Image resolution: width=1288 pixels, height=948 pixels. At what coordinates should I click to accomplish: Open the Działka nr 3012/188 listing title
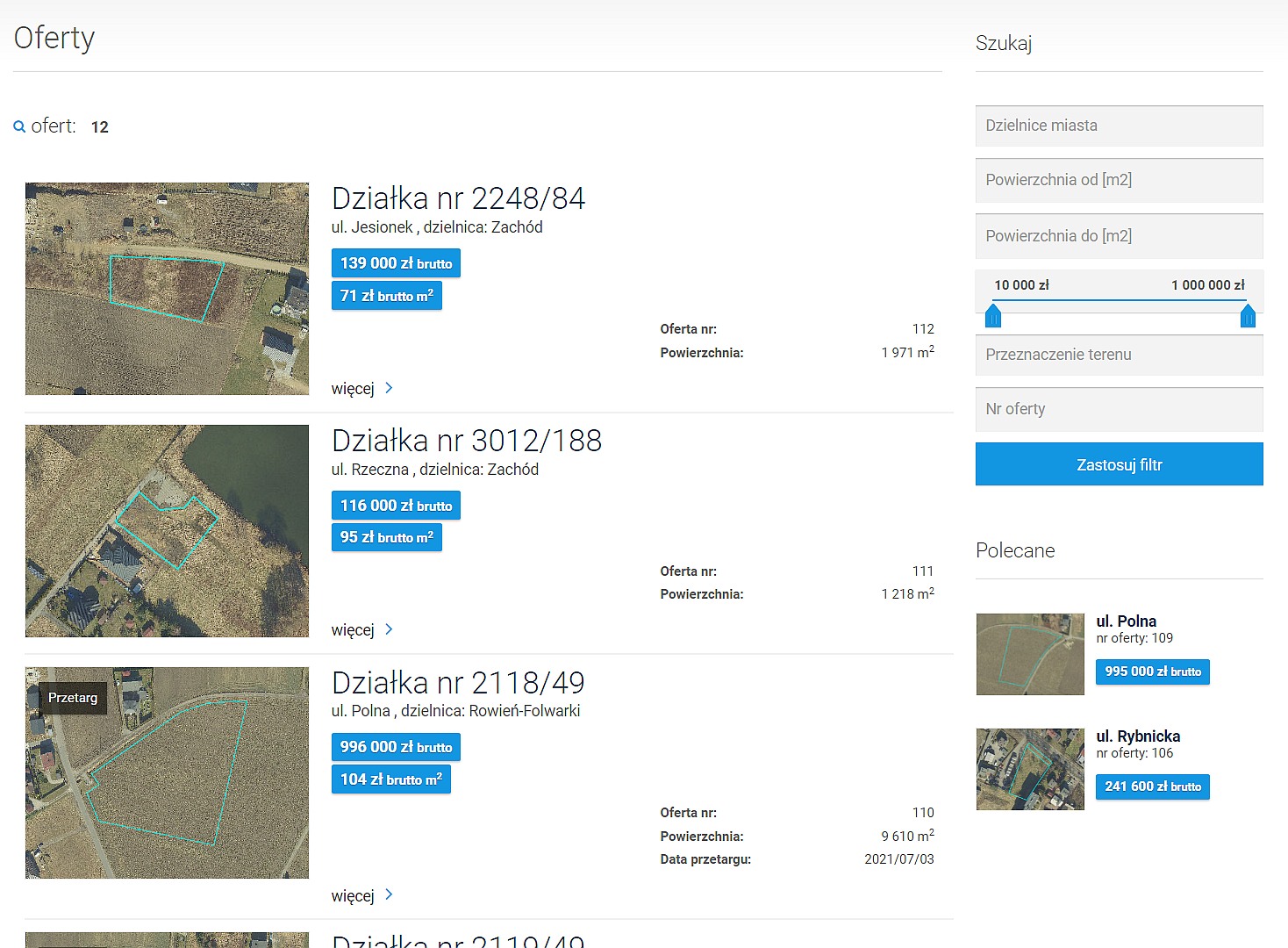pos(466,441)
